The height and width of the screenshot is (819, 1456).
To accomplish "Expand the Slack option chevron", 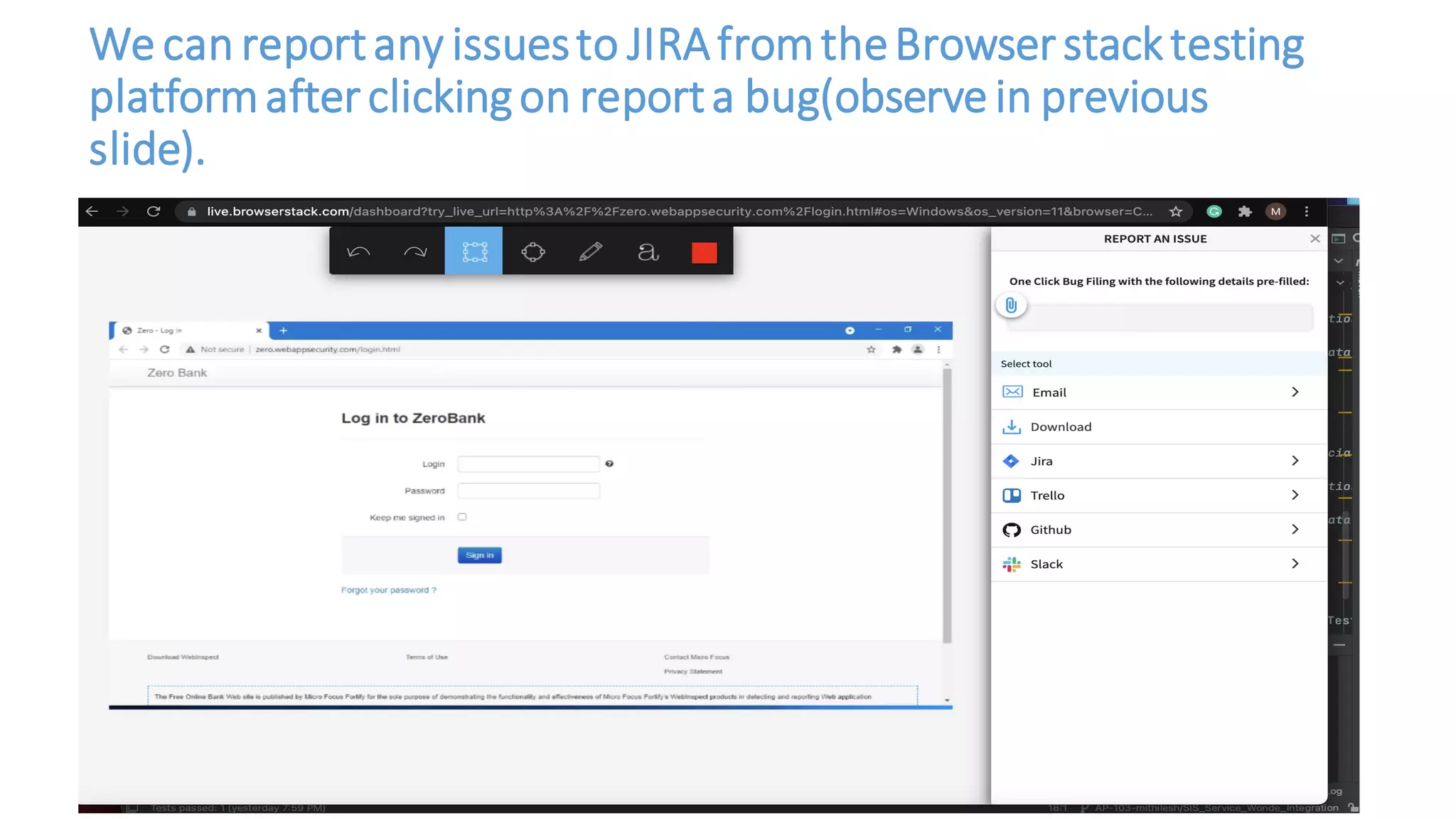I will point(1295,563).
